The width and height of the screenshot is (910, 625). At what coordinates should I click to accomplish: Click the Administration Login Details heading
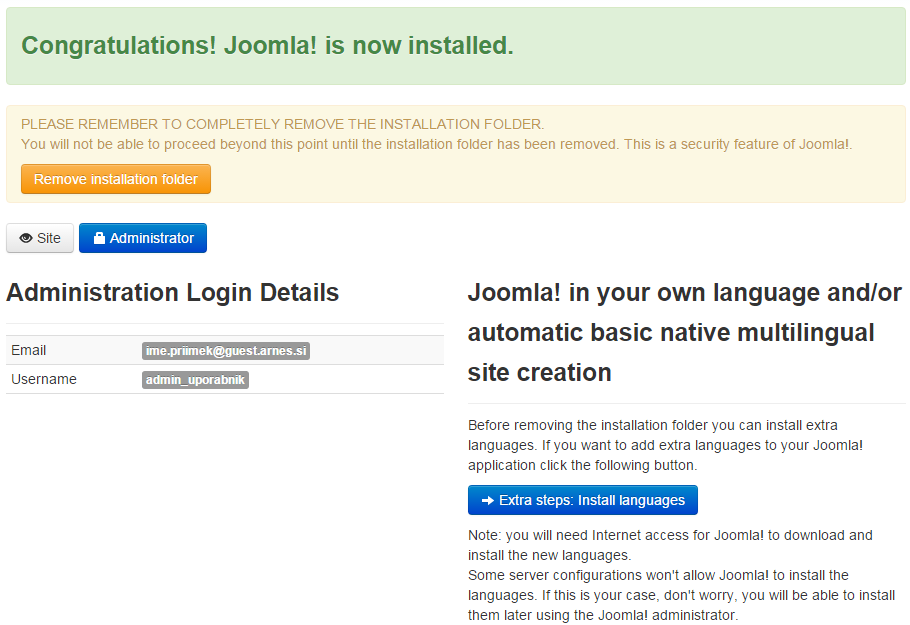pos(172,292)
